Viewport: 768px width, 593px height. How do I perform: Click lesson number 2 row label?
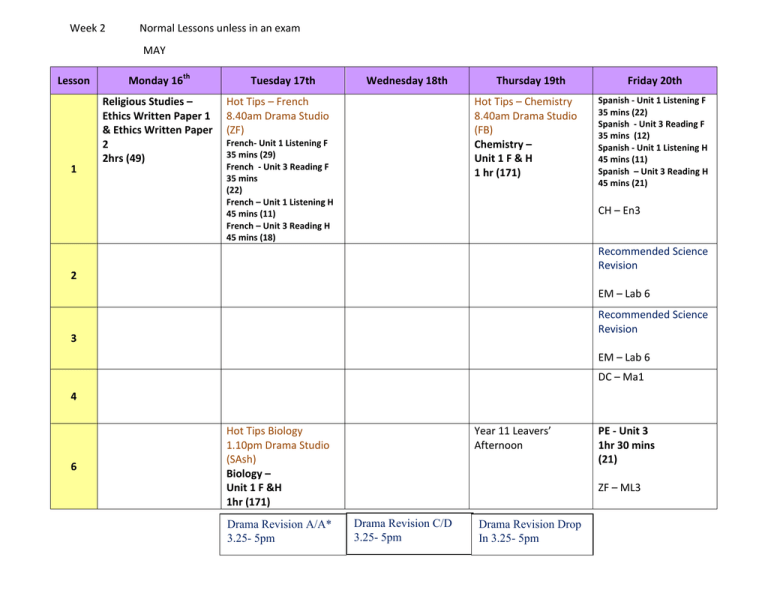pos(73,275)
